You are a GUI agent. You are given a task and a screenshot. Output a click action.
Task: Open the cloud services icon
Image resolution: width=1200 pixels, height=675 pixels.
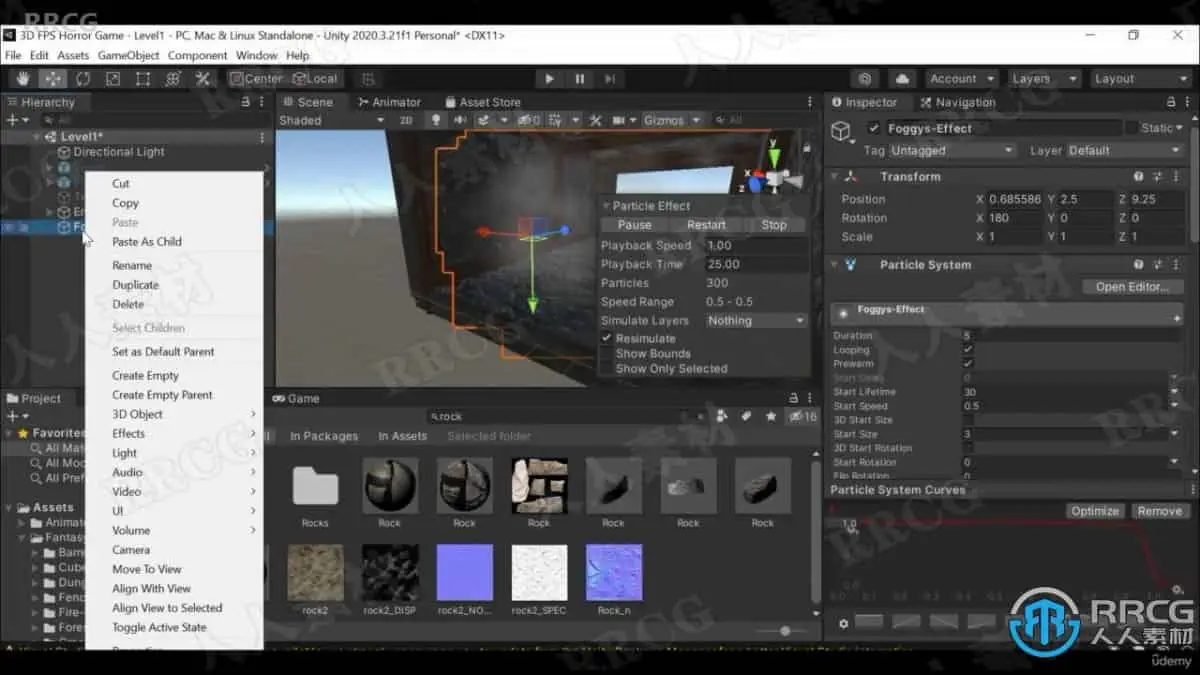902,79
